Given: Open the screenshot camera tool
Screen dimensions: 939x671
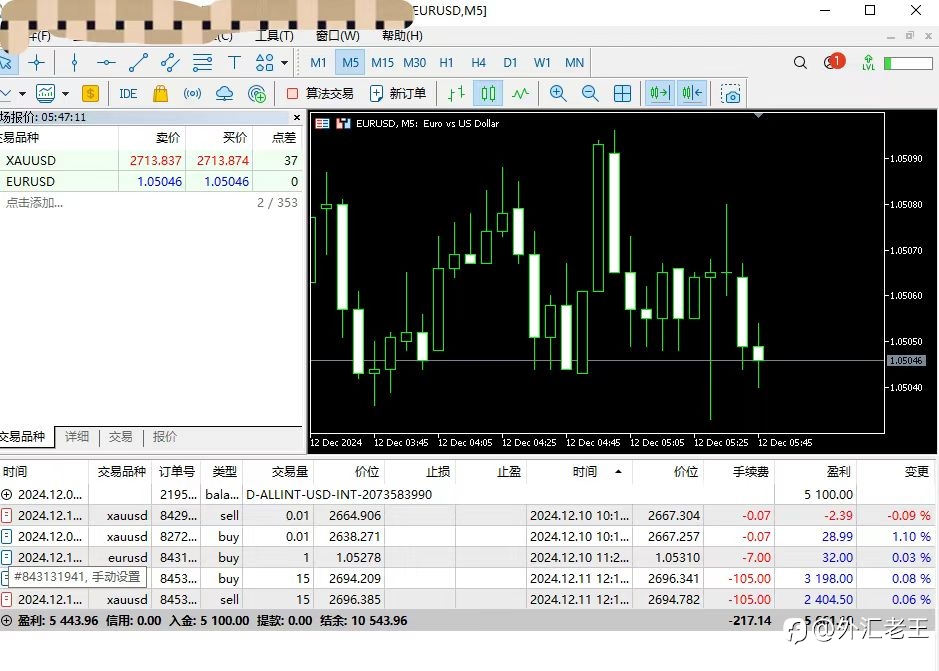Looking at the screenshot, I should point(731,94).
